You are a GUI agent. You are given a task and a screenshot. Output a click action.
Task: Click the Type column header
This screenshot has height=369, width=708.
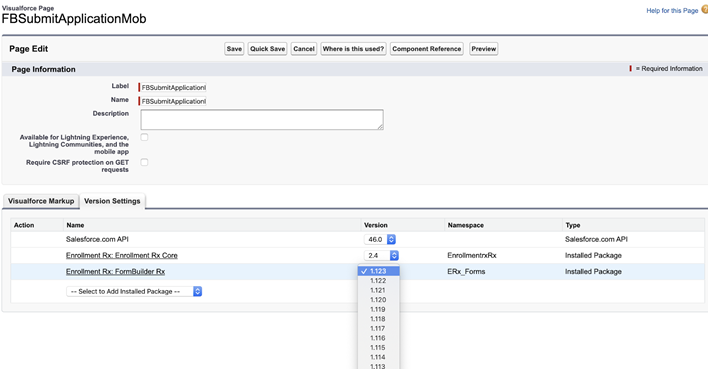[573, 225]
